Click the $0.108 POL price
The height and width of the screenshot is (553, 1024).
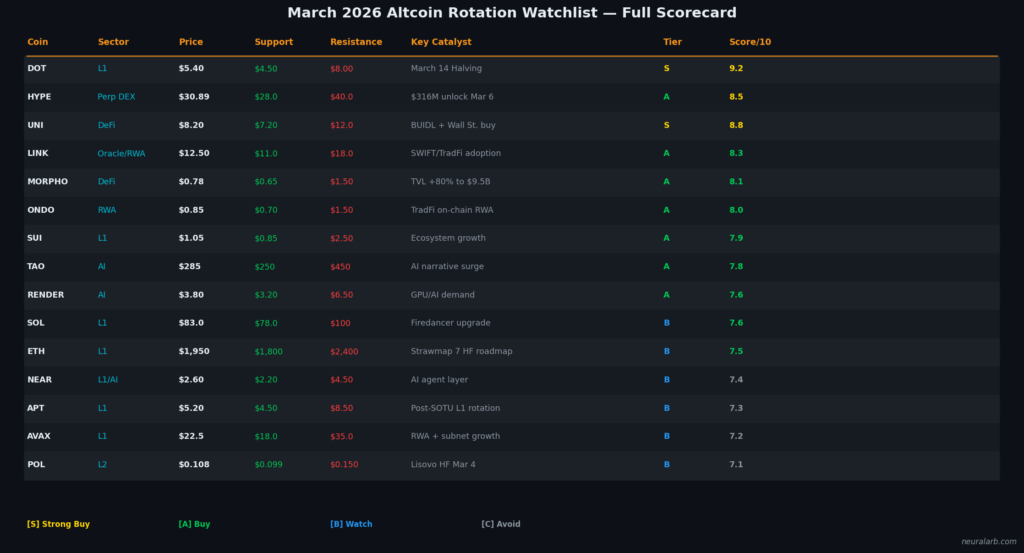coord(194,464)
